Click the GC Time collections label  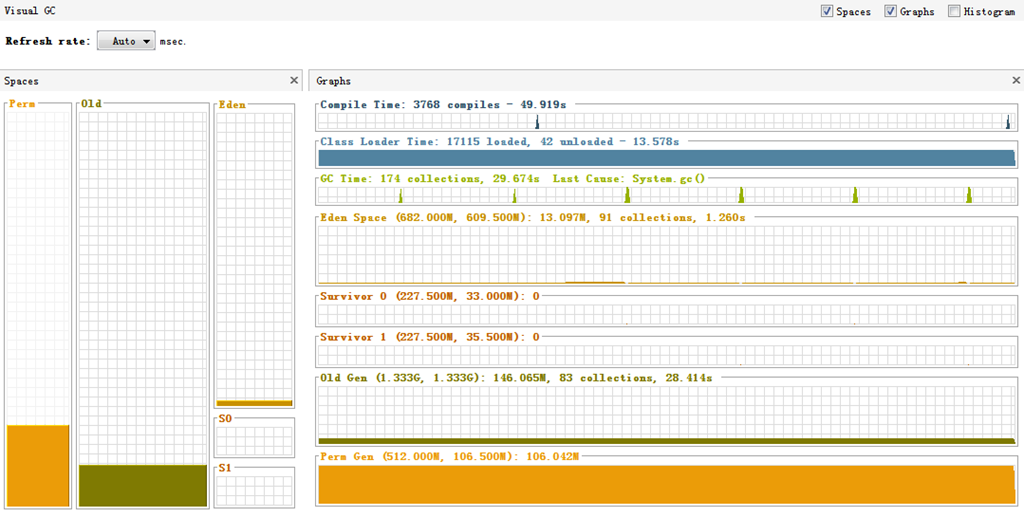pyautogui.click(x=513, y=178)
